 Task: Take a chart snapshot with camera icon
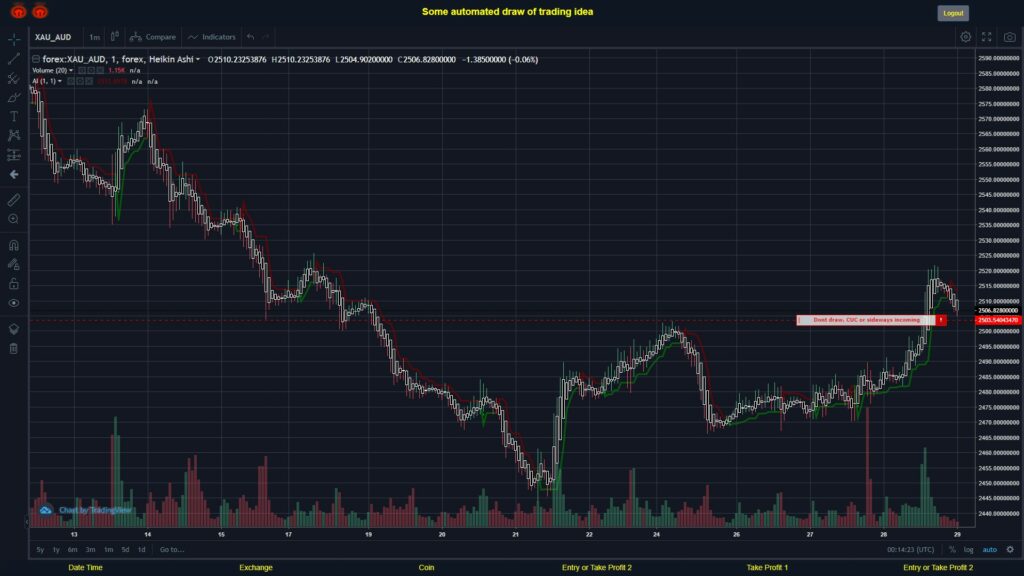[1010, 37]
